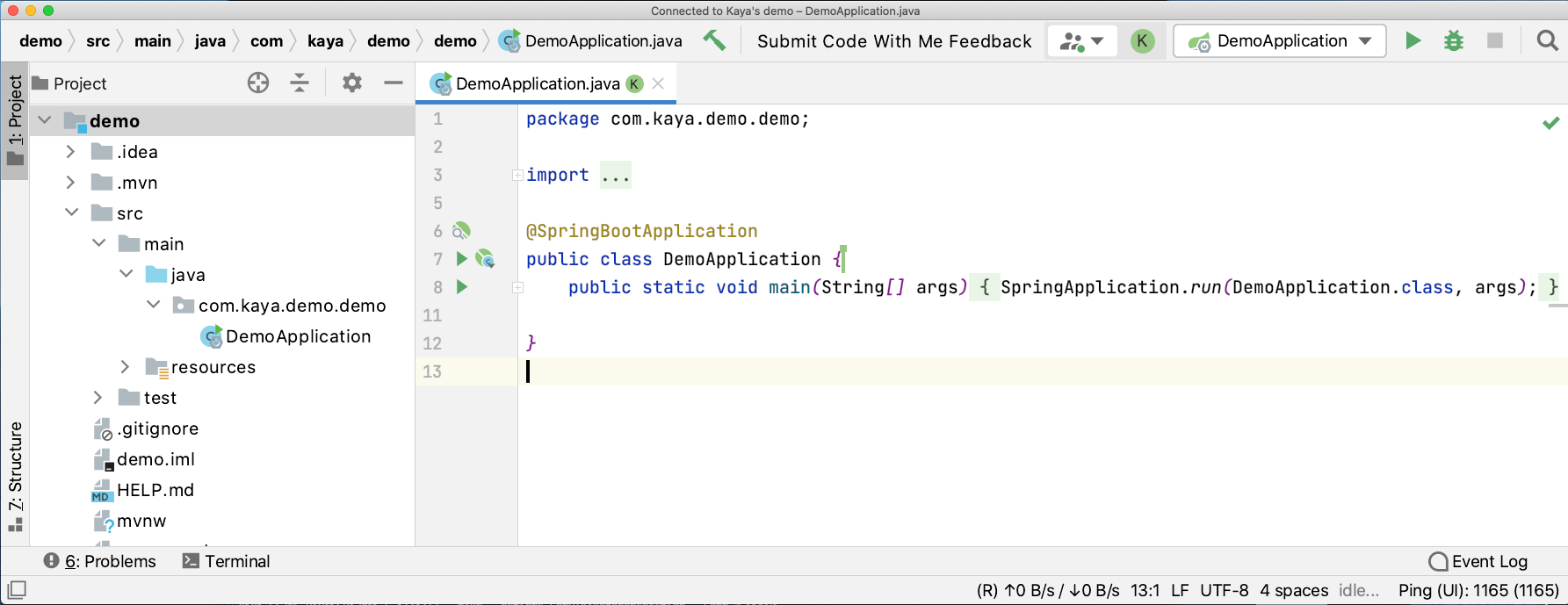The height and width of the screenshot is (605, 1568).
Task: Expand the .idea folder in project tree
Action: pyautogui.click(x=71, y=152)
